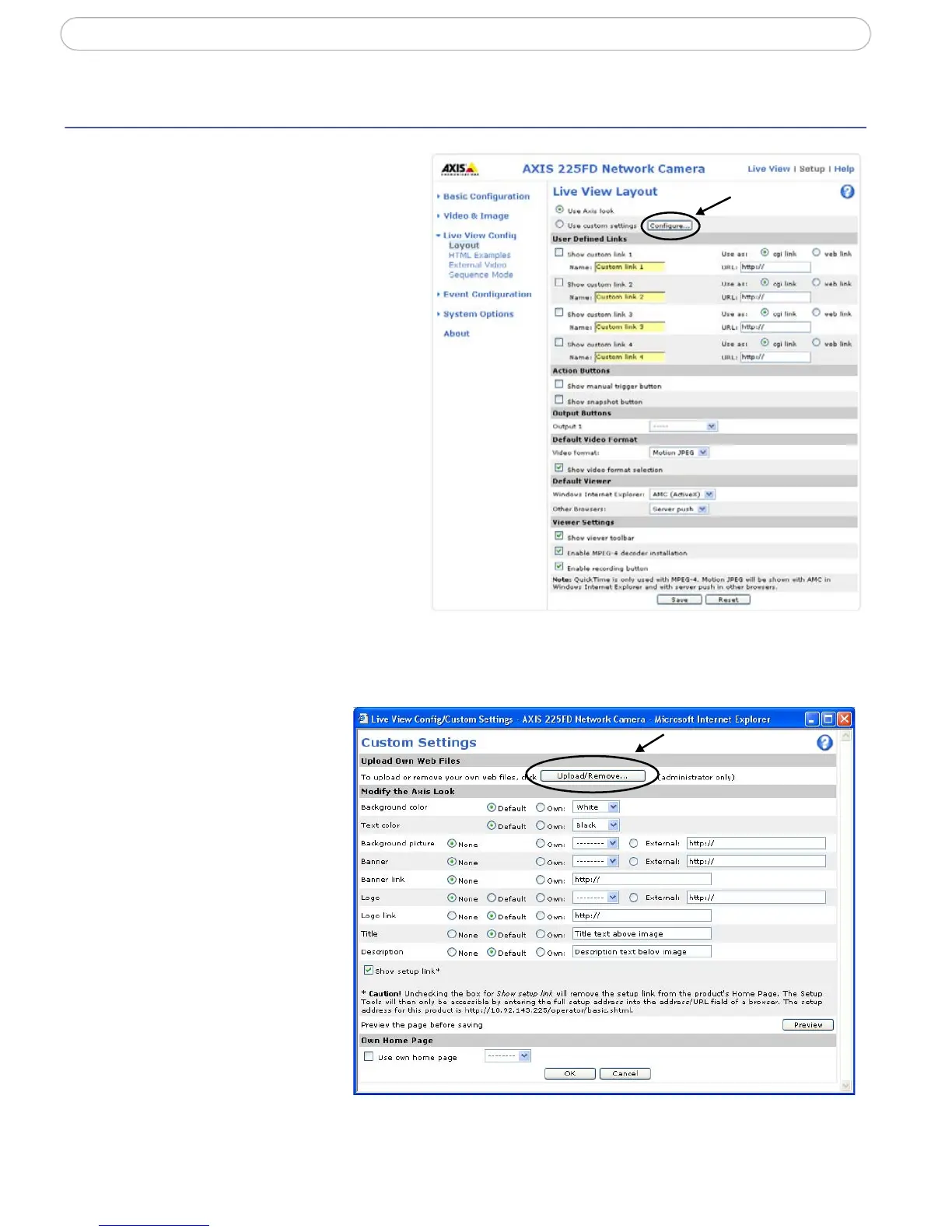Open Event Configuration menu
This screenshot has width=952, height=1232.
(488, 295)
